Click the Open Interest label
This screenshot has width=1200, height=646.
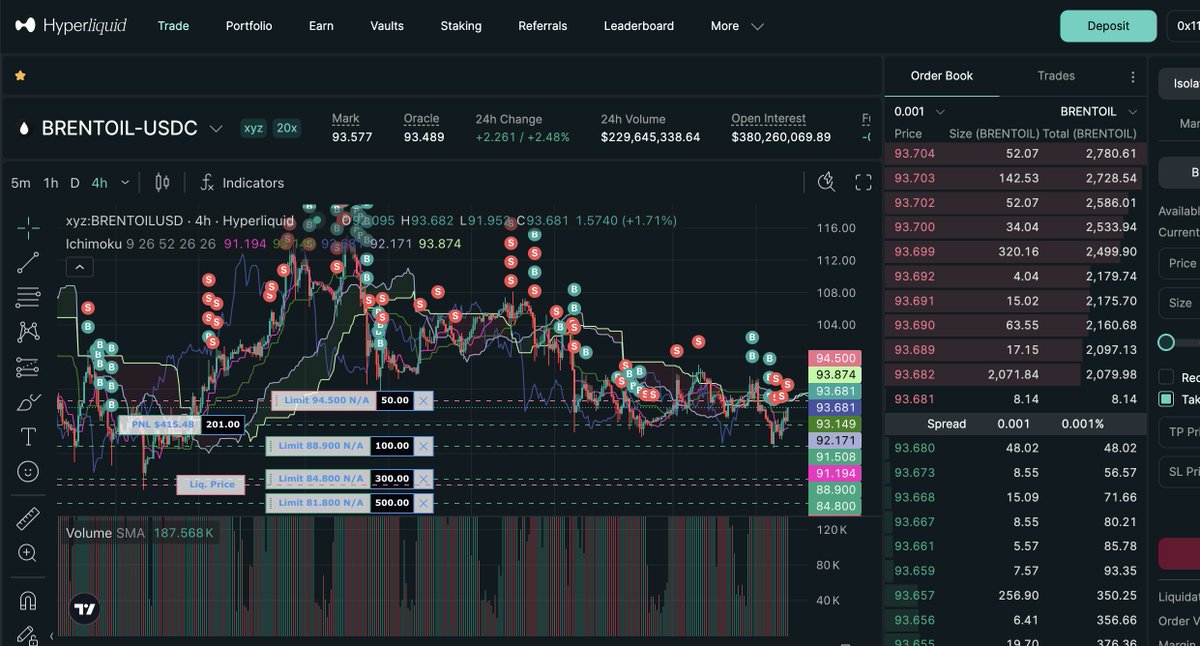(x=769, y=119)
